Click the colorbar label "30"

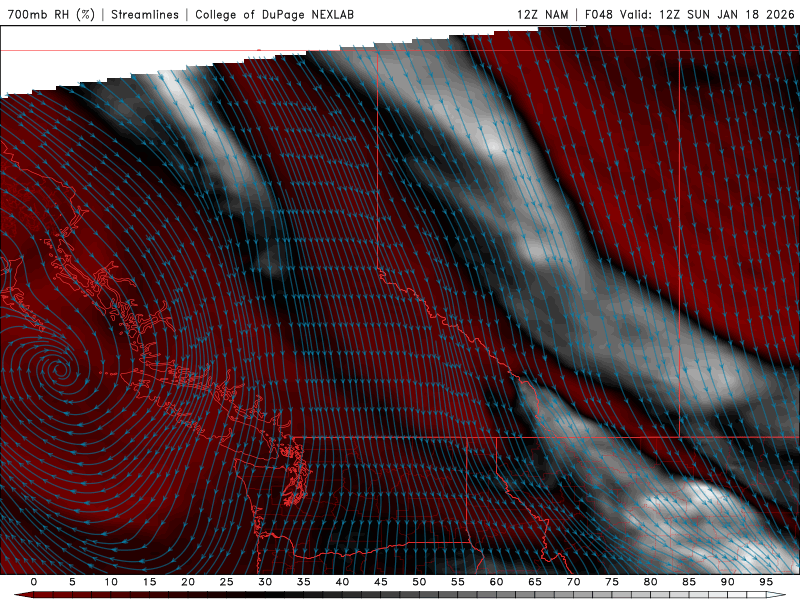265,582
